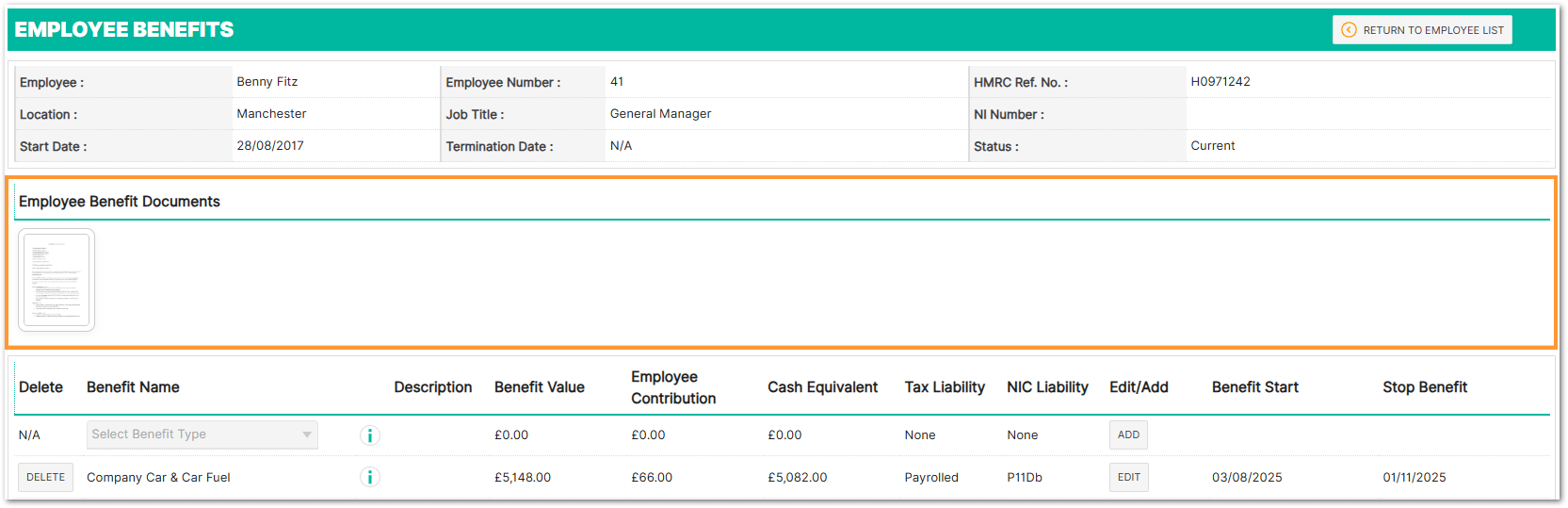Click the HMRC reference number H0971242
The height and width of the screenshot is (508, 1568).
coord(1220,82)
